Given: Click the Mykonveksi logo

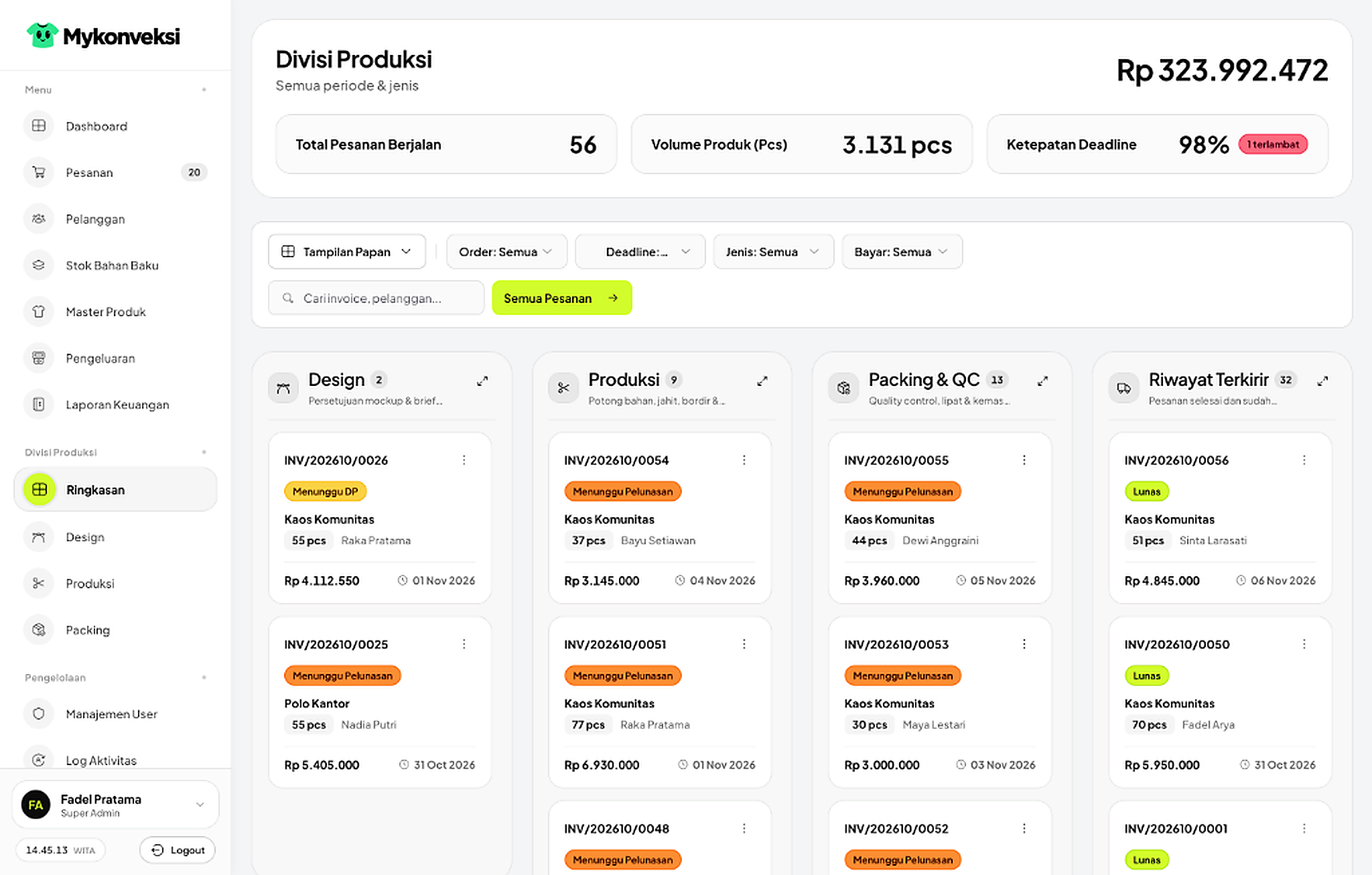Looking at the screenshot, I should pos(103,36).
